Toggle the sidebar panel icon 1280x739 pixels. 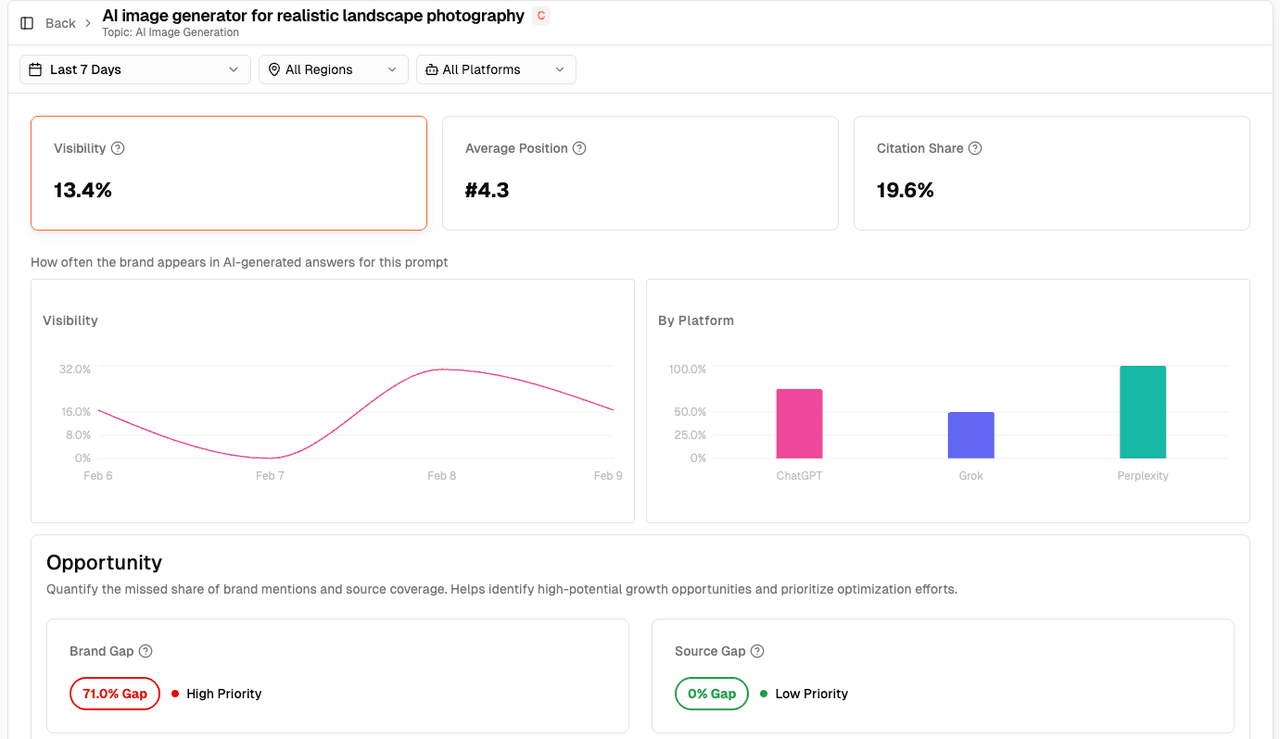point(27,23)
